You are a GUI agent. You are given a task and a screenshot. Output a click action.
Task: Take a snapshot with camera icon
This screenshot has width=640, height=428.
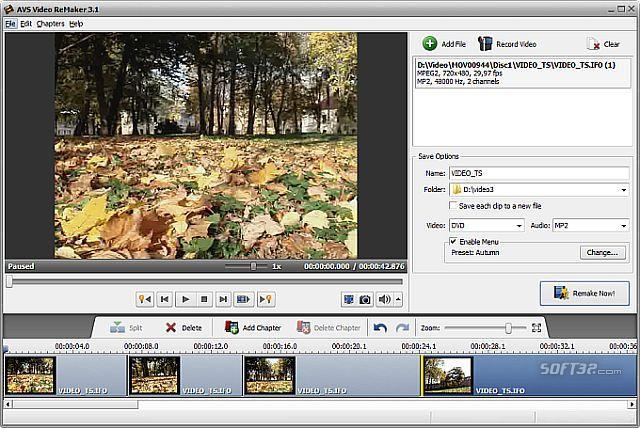click(x=366, y=299)
